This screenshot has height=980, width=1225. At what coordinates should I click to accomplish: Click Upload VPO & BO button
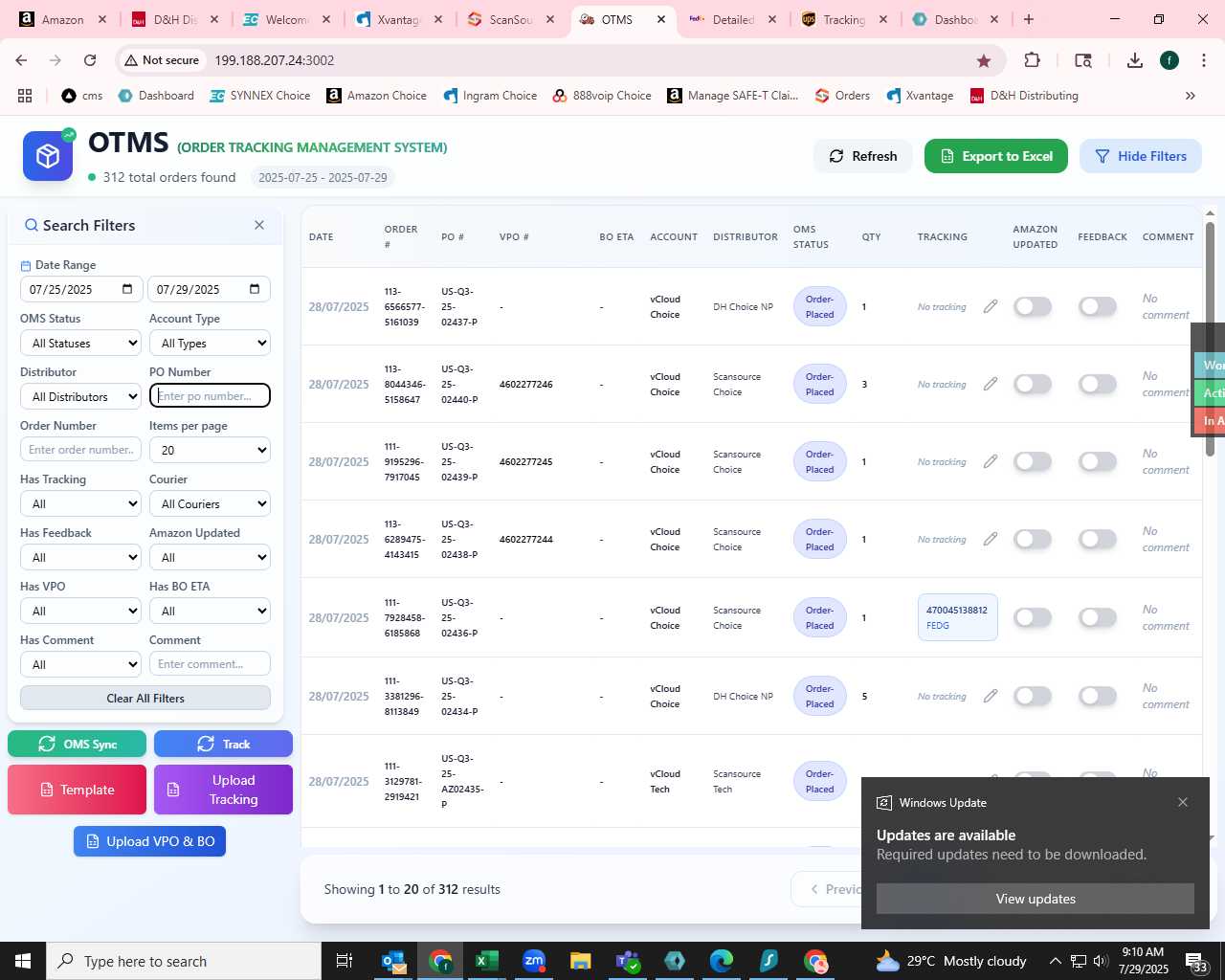[x=149, y=841]
